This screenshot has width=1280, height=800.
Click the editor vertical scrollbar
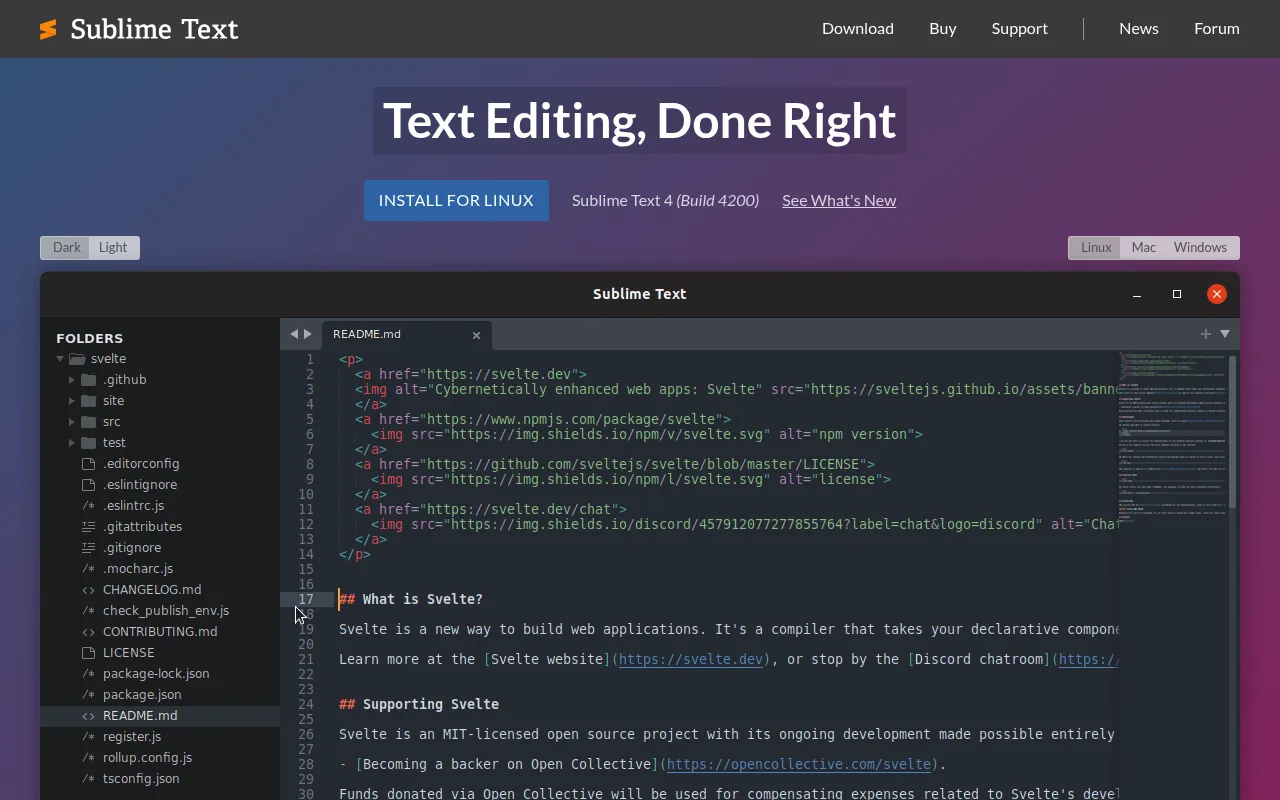[x=1233, y=430]
